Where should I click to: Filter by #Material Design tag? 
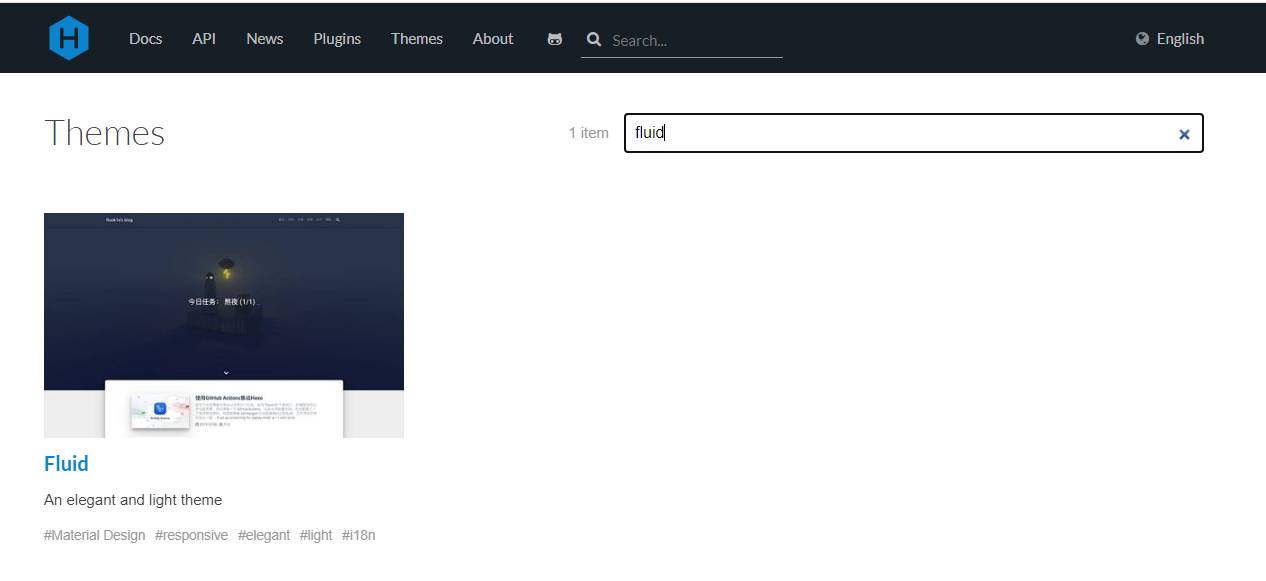click(x=94, y=535)
